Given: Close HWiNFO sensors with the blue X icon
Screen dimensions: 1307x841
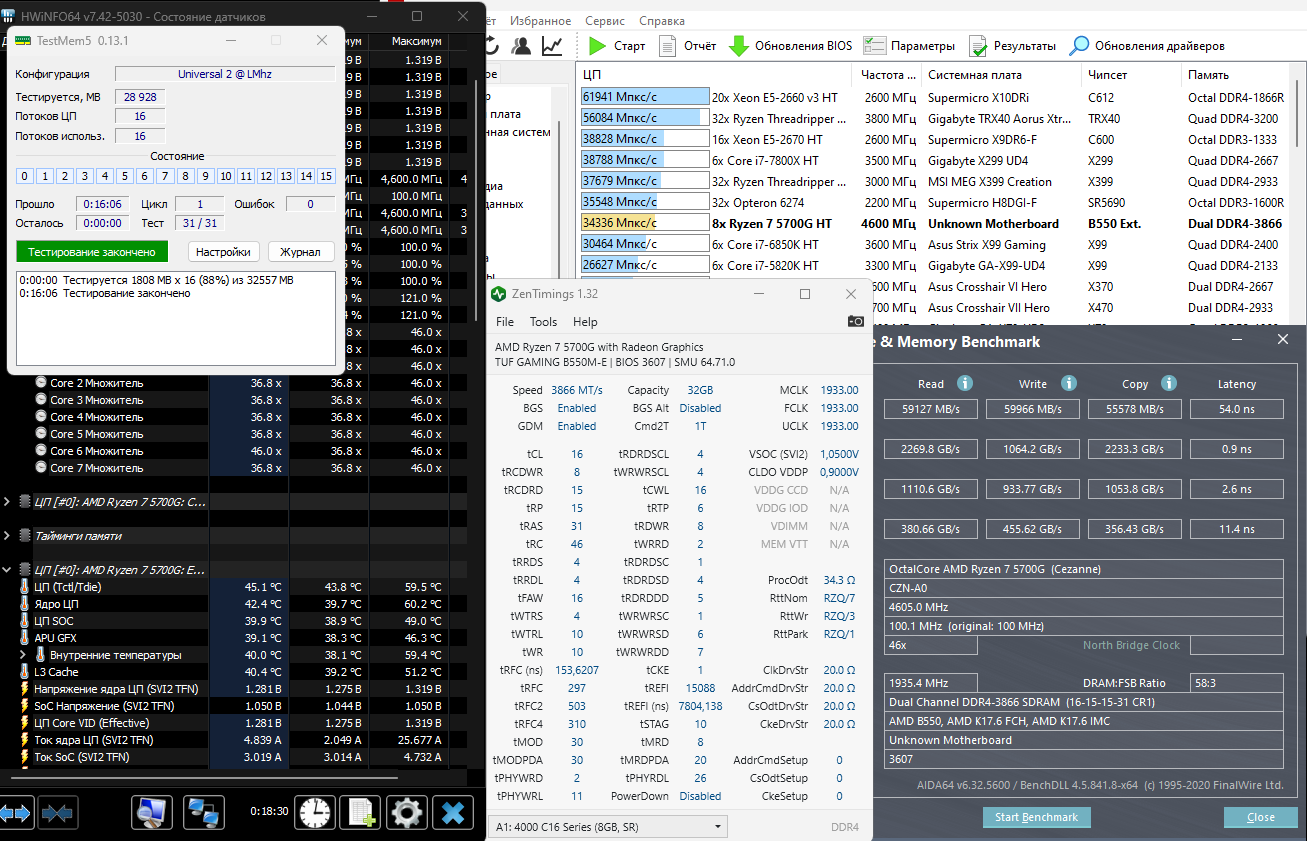Looking at the screenshot, I should [x=453, y=812].
